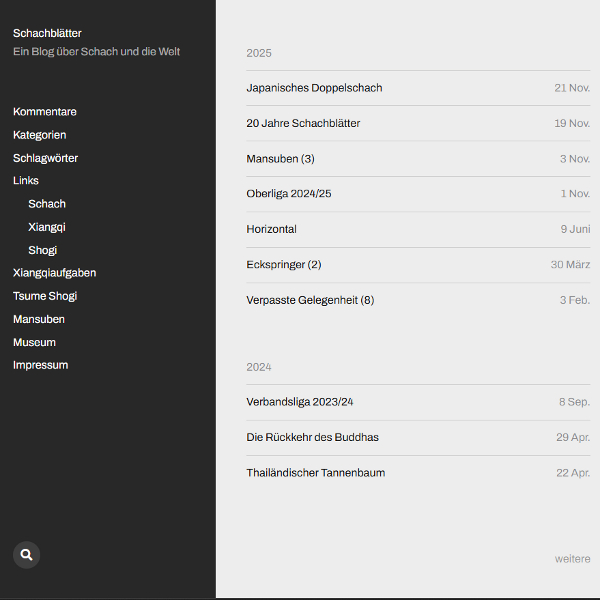The width and height of the screenshot is (600, 600).
Task: Select Kategorien in the sidebar menu
Action: [39, 135]
